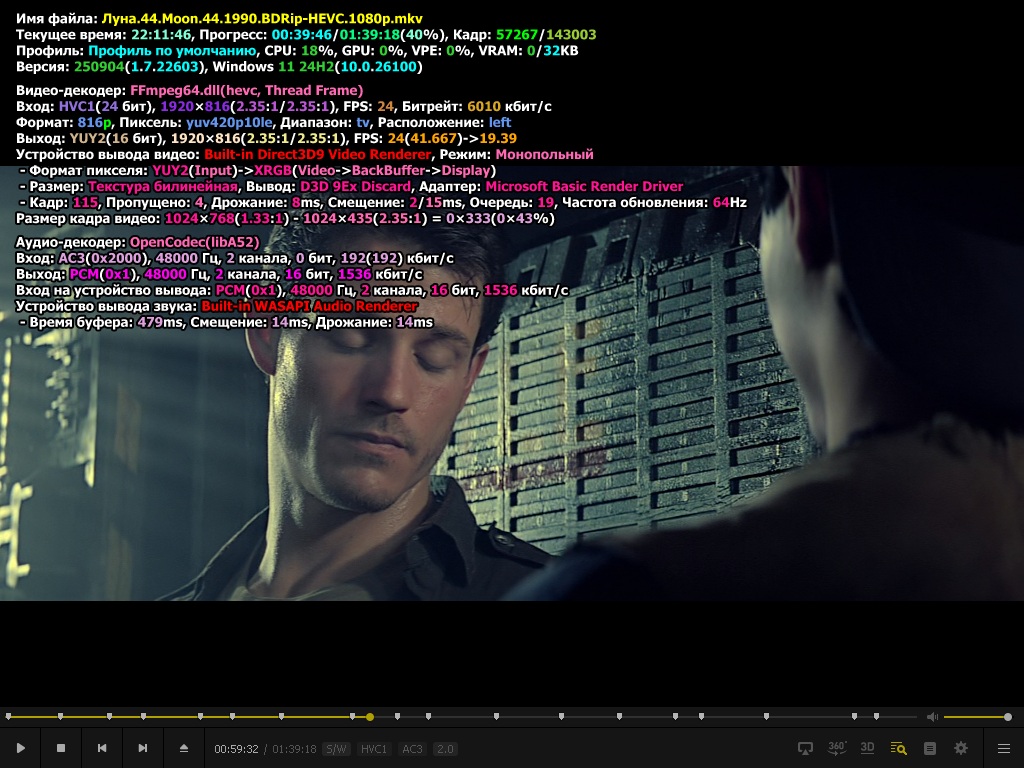Click the 'FFmpeg64.dll(hevc, Thread Frame)' decoder text

246,90
